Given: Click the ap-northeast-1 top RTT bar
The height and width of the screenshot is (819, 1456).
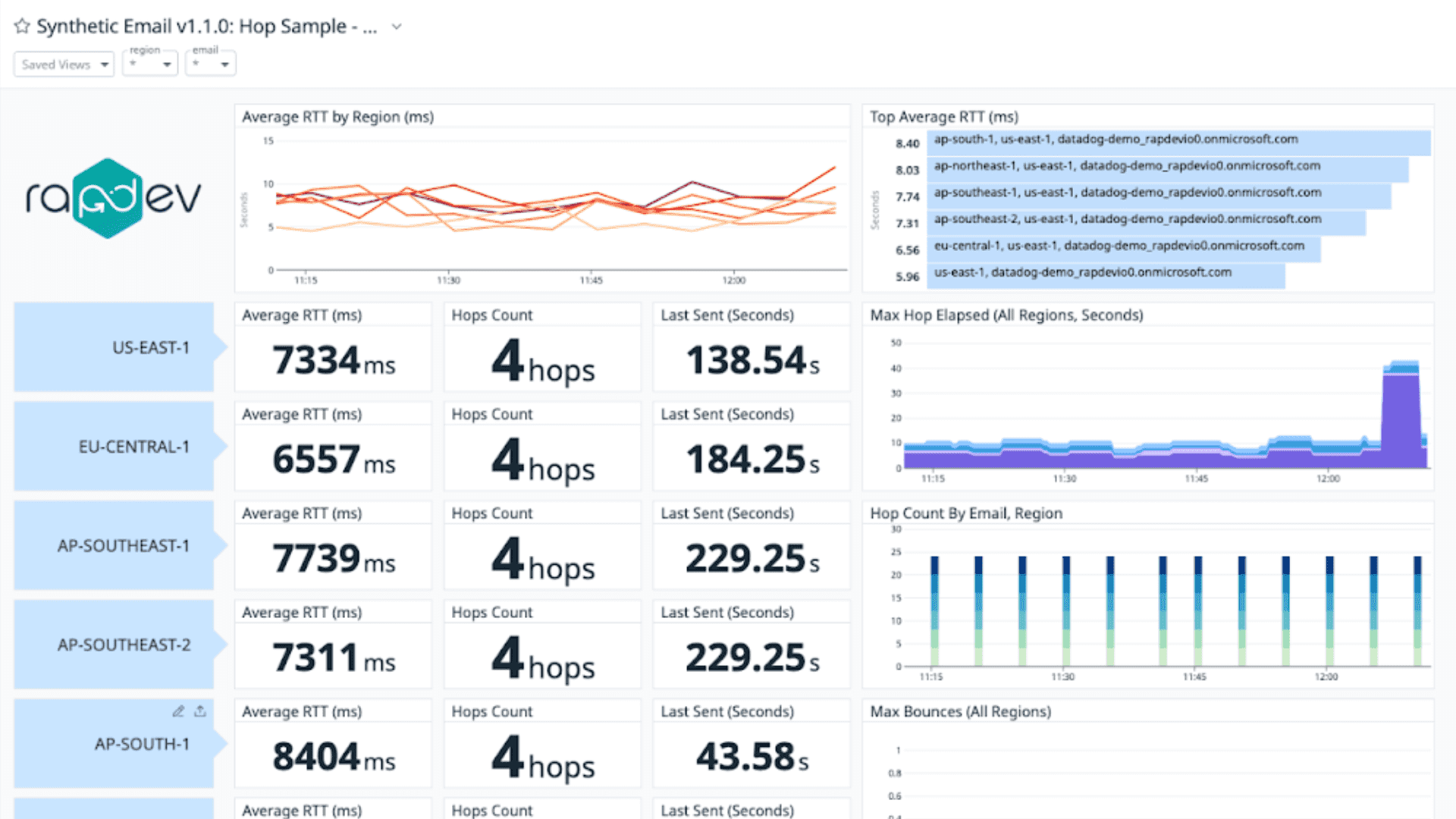Looking at the screenshot, I should coord(1169,168).
